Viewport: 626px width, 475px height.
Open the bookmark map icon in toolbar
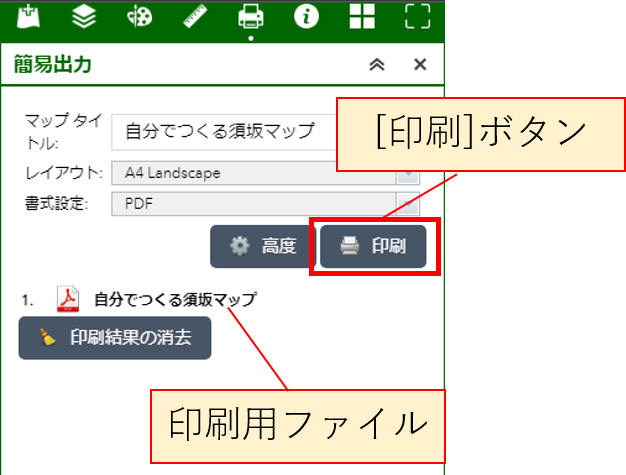(x=28, y=16)
